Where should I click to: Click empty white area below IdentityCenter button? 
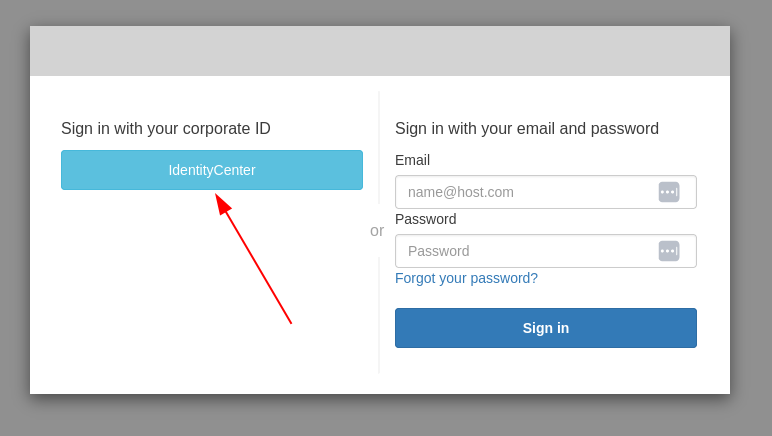pyautogui.click(x=130, y=300)
